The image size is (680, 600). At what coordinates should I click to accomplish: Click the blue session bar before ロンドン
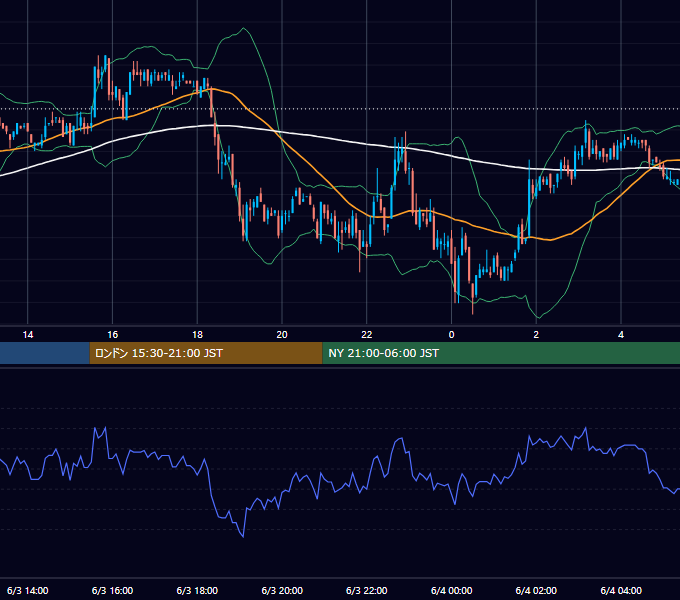coord(45,353)
